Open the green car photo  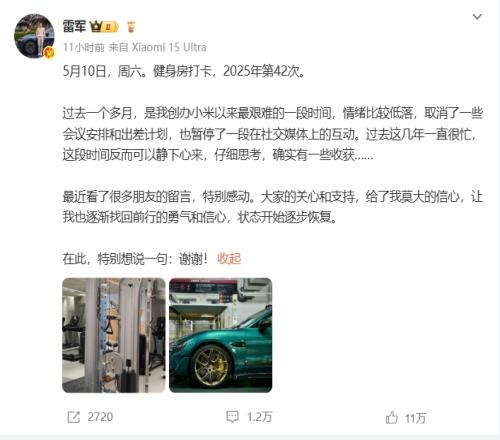(x=221, y=335)
